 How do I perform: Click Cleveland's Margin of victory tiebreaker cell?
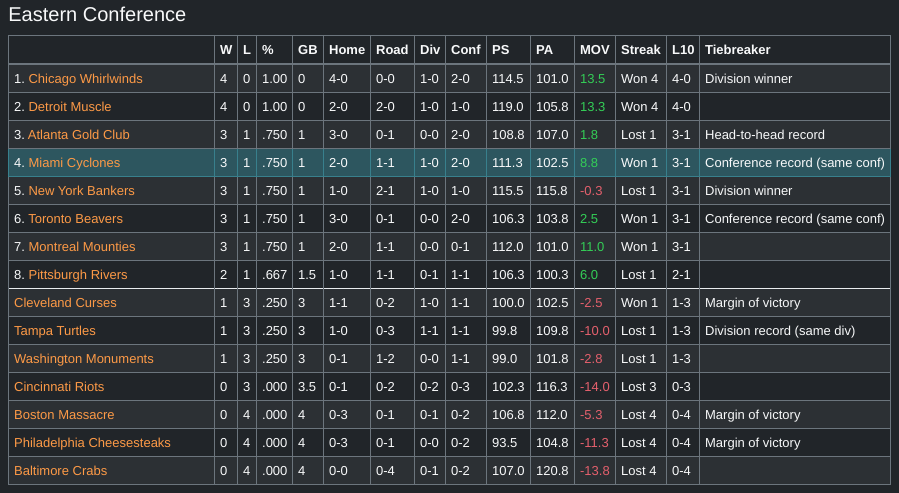(x=795, y=303)
